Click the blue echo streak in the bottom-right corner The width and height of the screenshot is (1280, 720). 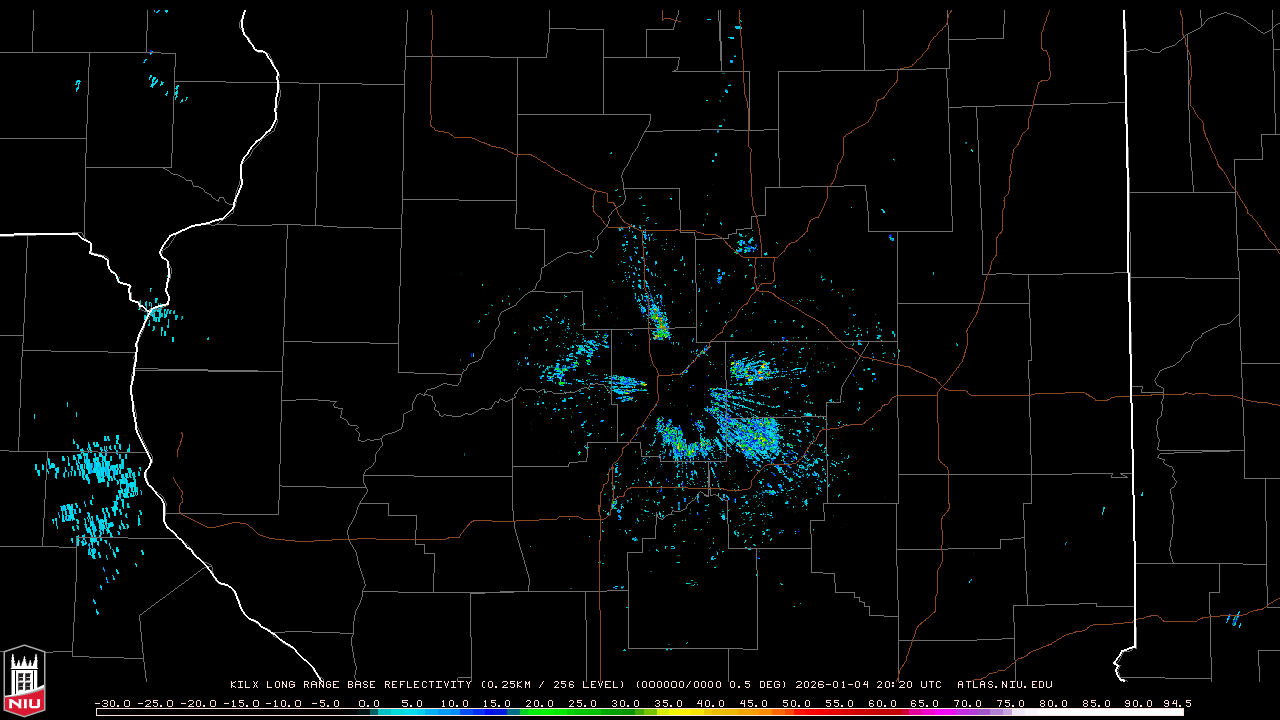point(1233,618)
